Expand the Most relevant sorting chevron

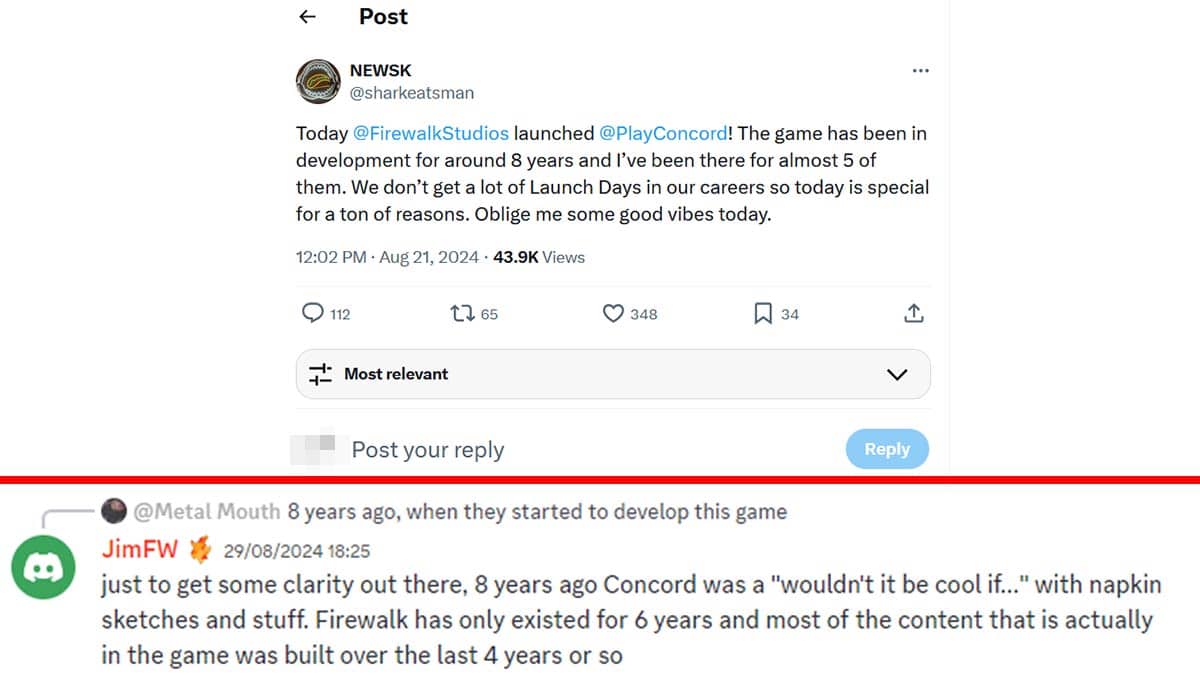click(896, 373)
